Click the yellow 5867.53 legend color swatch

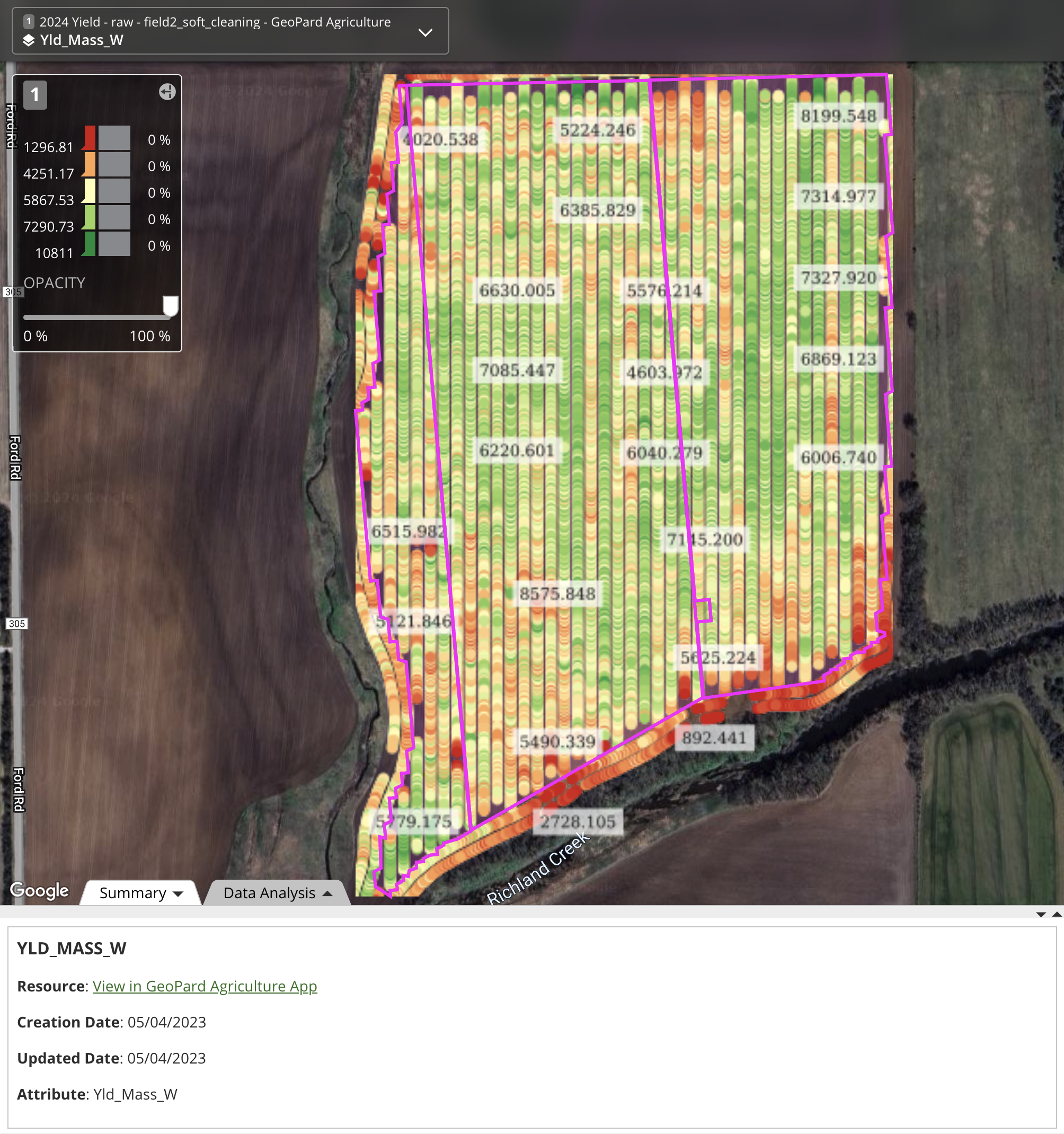tap(90, 191)
